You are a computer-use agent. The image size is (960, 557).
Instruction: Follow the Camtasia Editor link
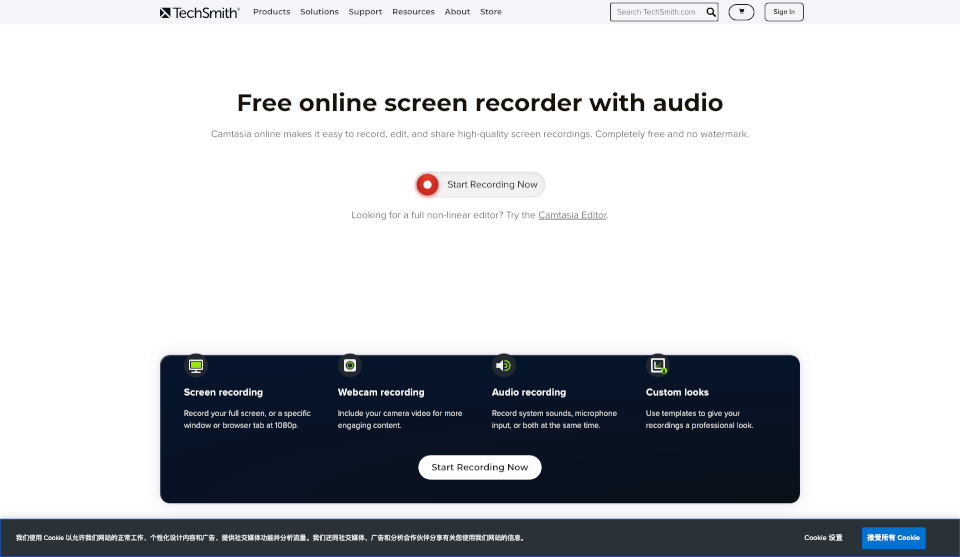pyautogui.click(x=572, y=215)
